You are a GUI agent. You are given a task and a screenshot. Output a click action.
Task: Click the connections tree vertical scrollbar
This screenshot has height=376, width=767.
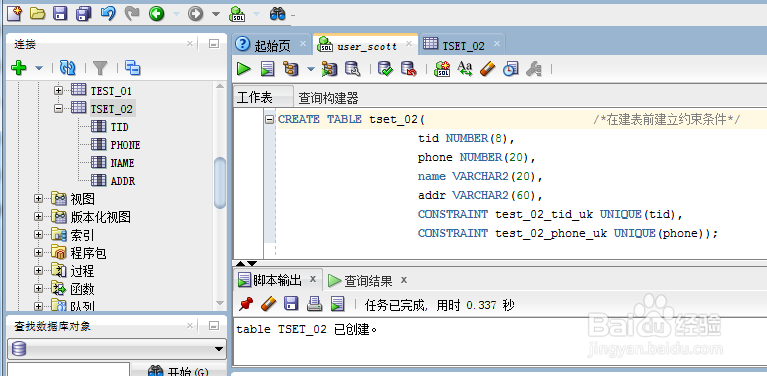click(x=220, y=182)
